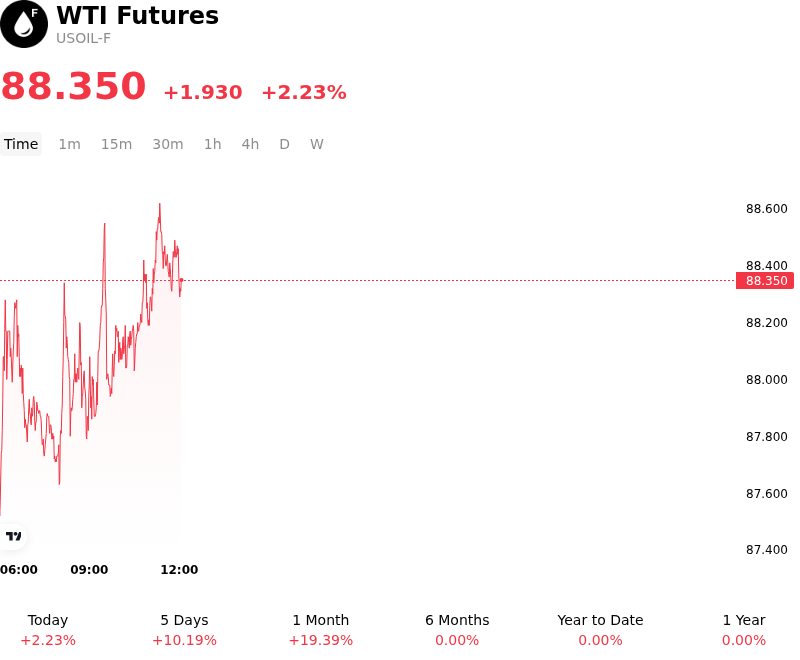
Task: Switch to the 15m interval
Action: click(116, 144)
